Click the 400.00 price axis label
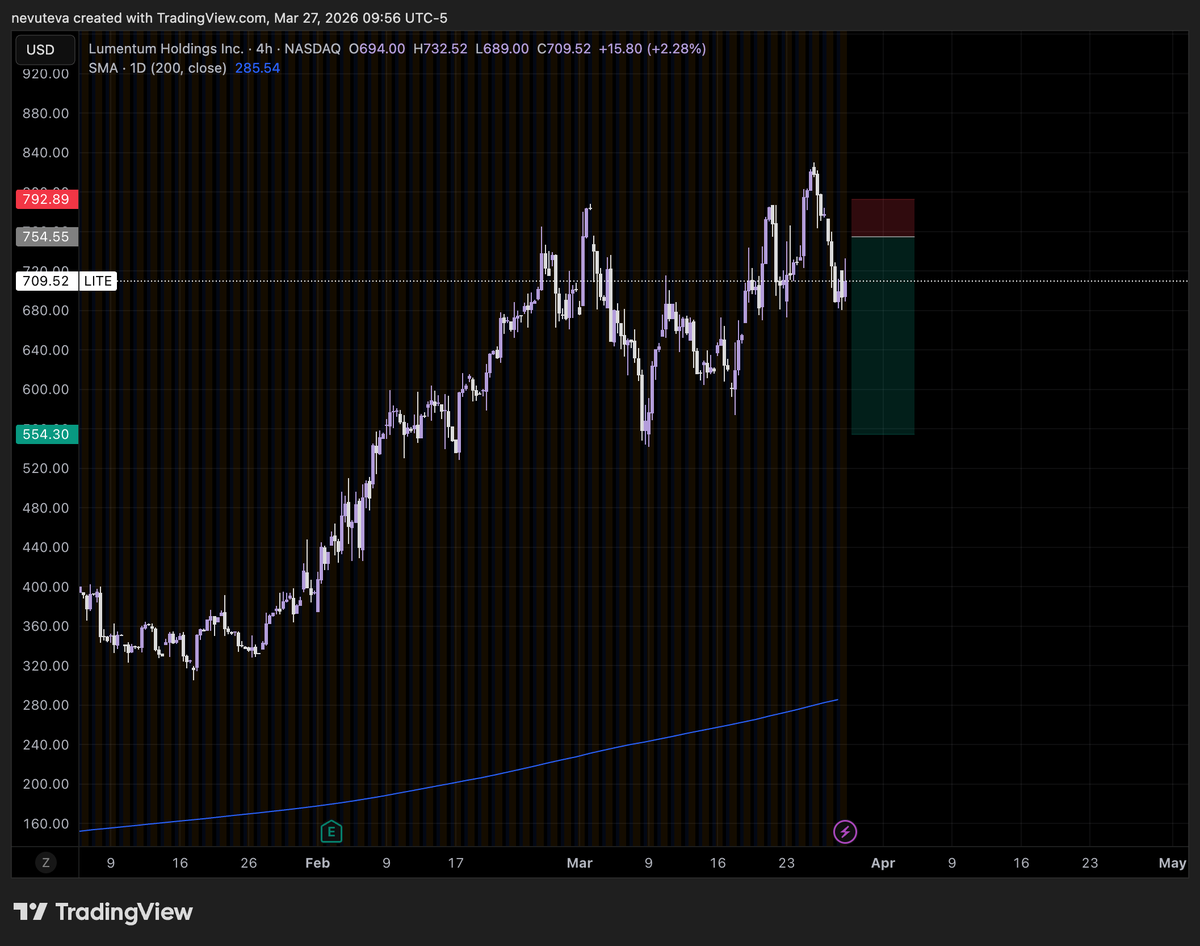 click(x=46, y=587)
